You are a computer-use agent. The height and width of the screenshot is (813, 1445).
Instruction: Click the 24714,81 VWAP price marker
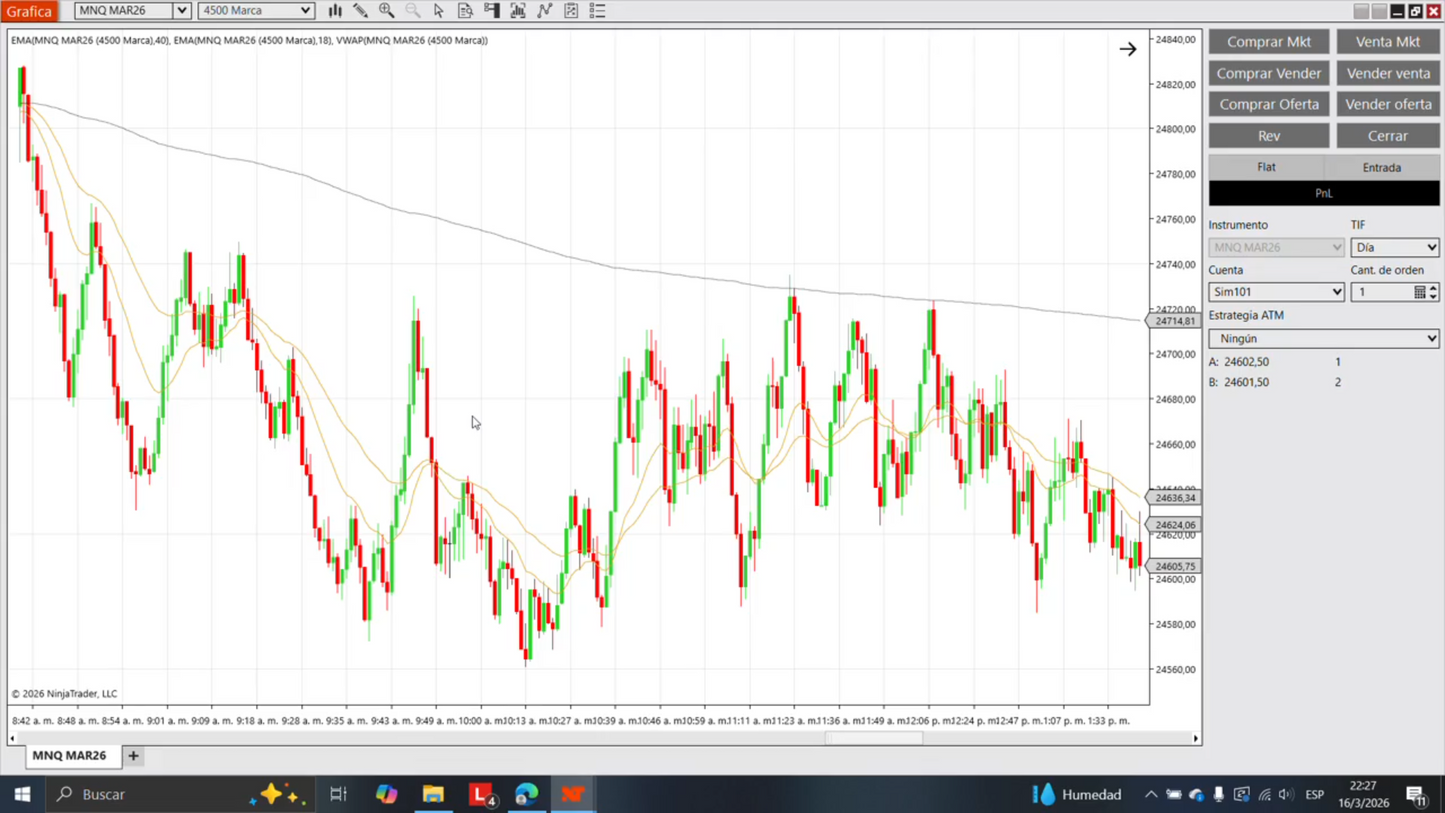[1174, 321]
